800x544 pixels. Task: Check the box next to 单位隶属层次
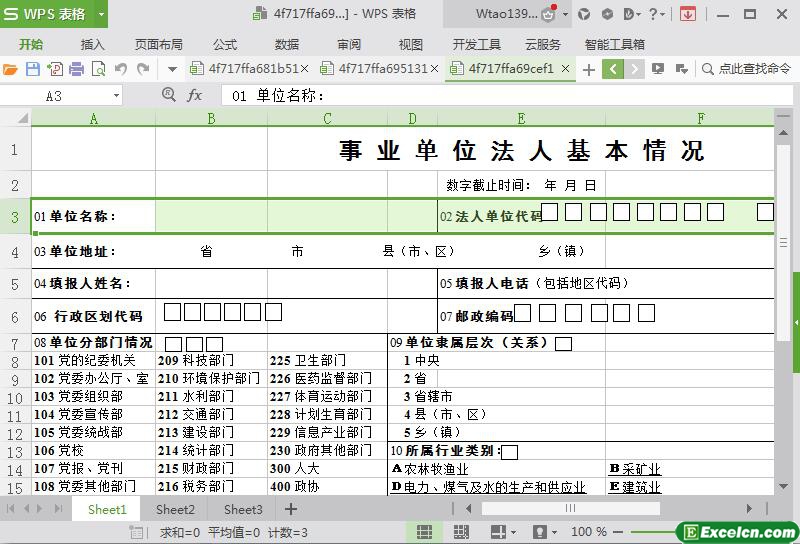tap(564, 344)
